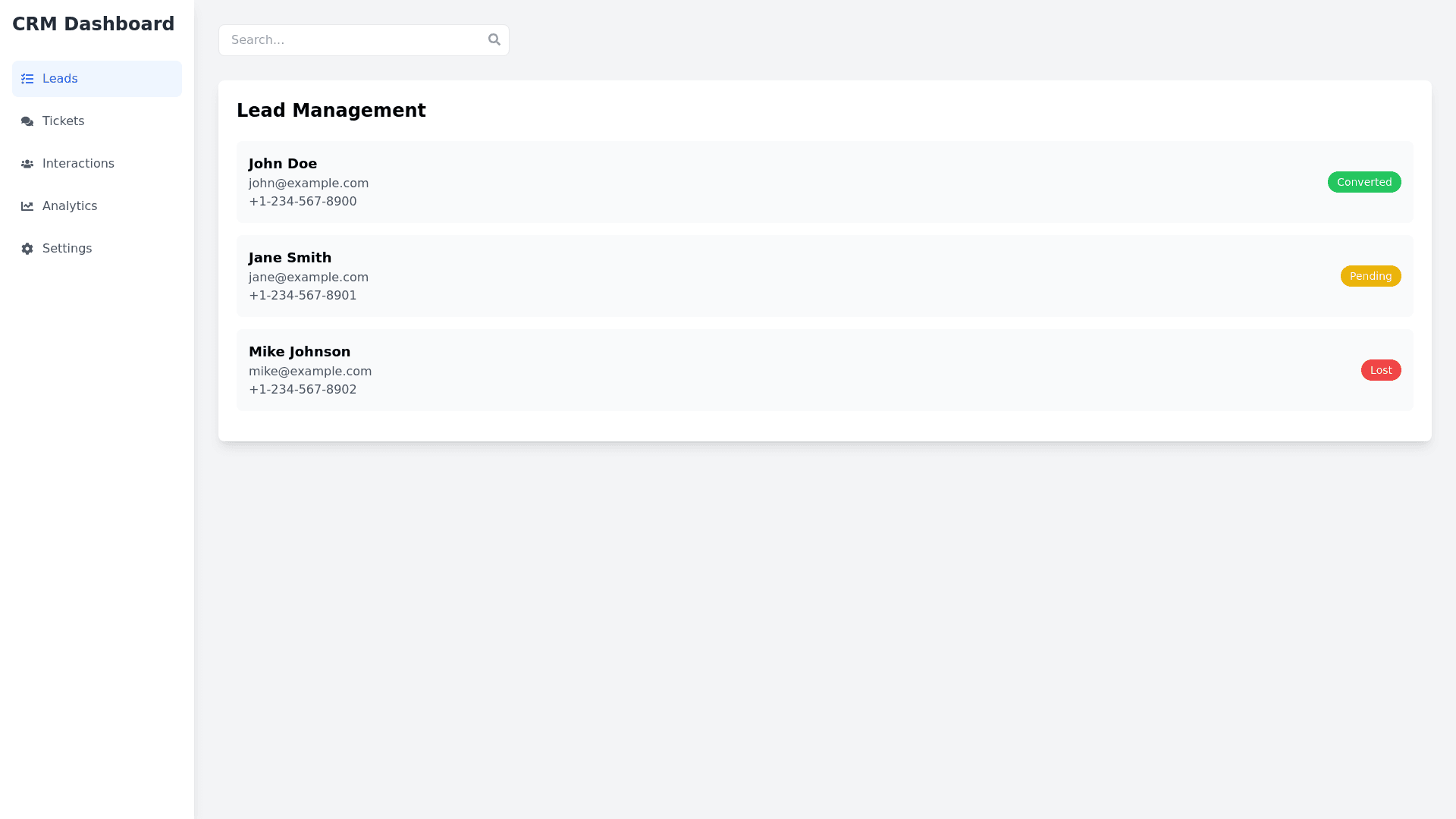Click the CRM Dashboard title

[93, 24]
